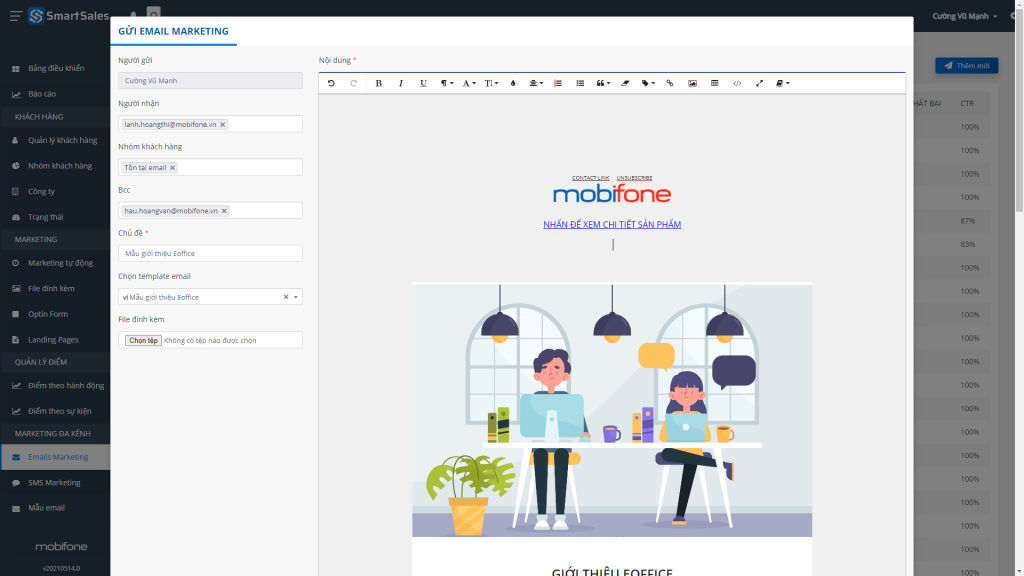Open 'Trạng thái' in sidebar
The height and width of the screenshot is (576, 1024).
click(46, 217)
